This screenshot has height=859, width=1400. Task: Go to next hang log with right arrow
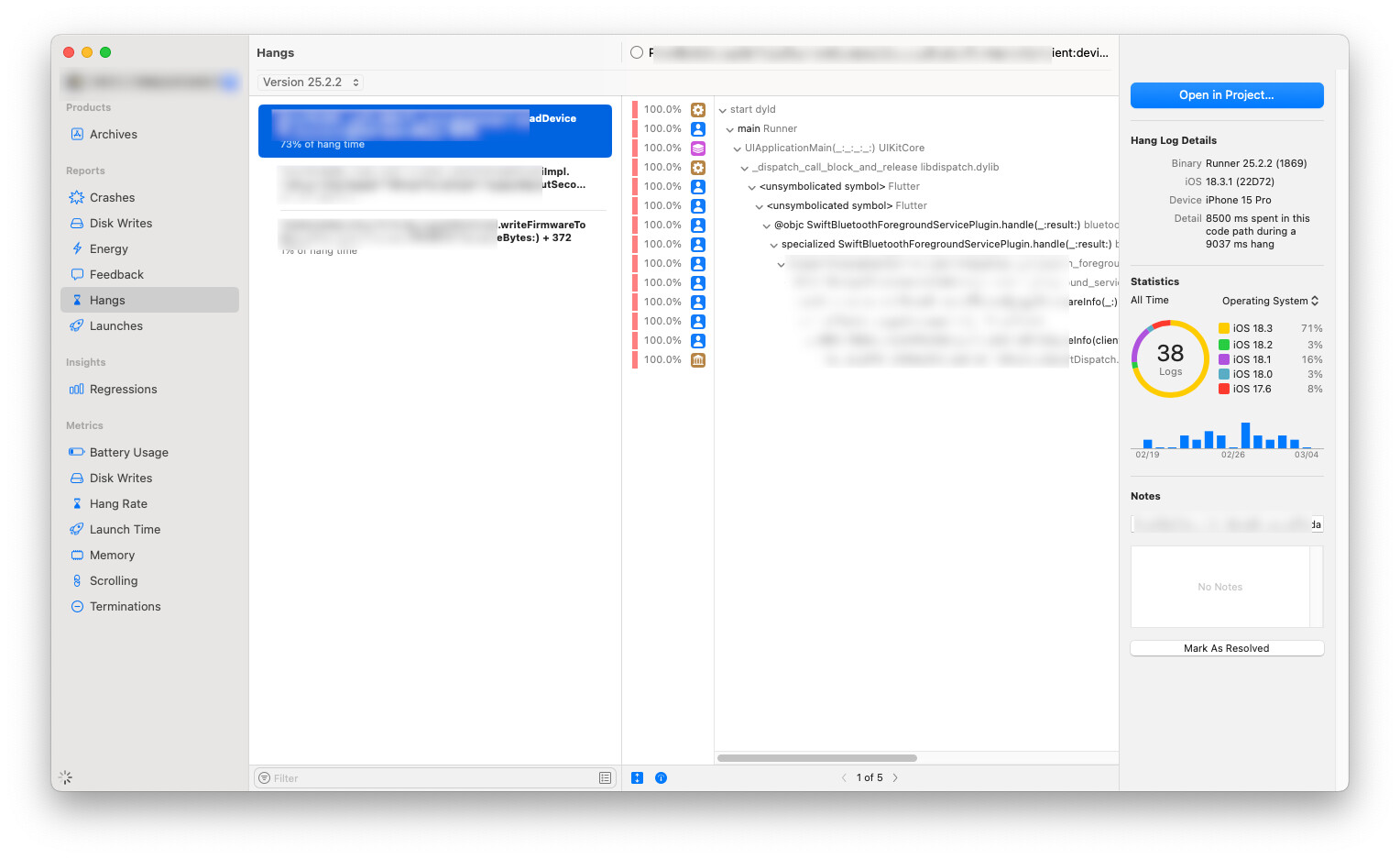tap(895, 777)
